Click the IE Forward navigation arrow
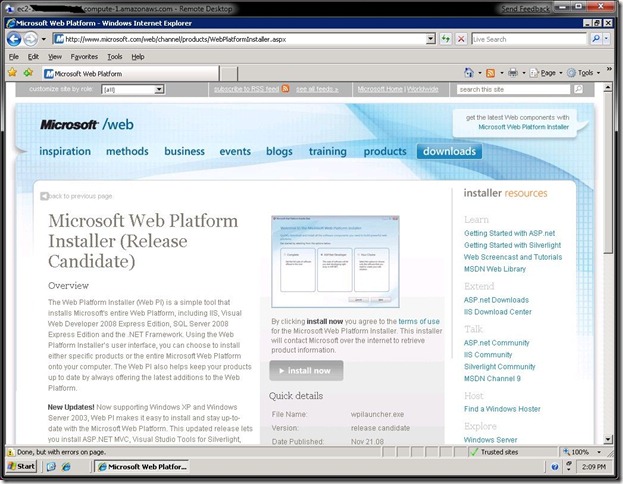This screenshot has height=484, width=623. [31, 39]
